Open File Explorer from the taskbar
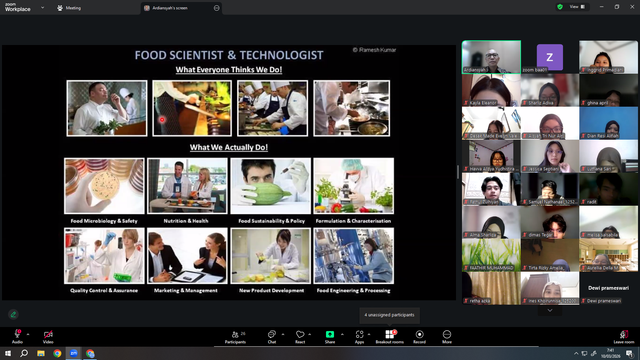This screenshot has width=640, height=360. click(41, 353)
